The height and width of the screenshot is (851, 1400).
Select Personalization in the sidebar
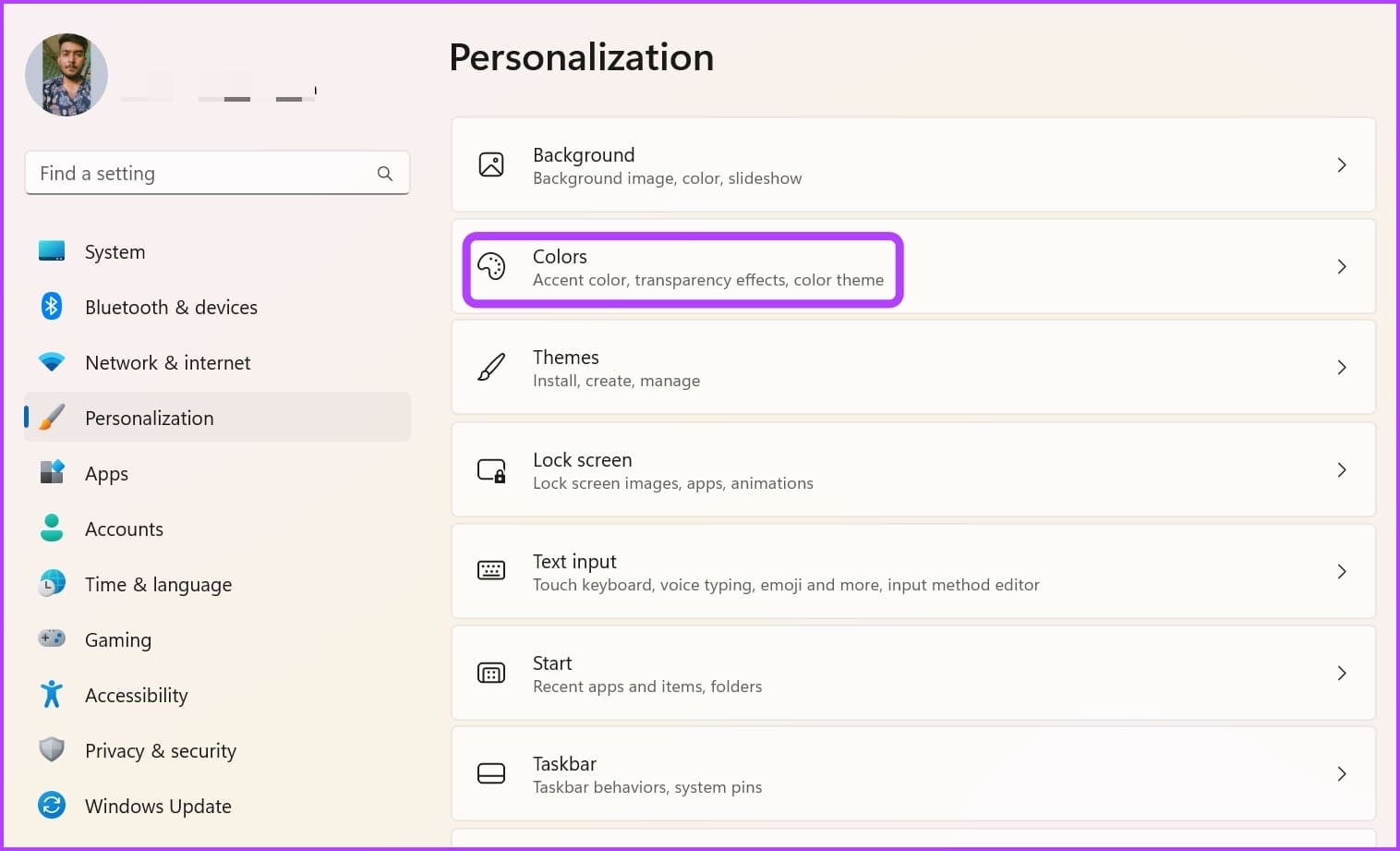click(217, 418)
